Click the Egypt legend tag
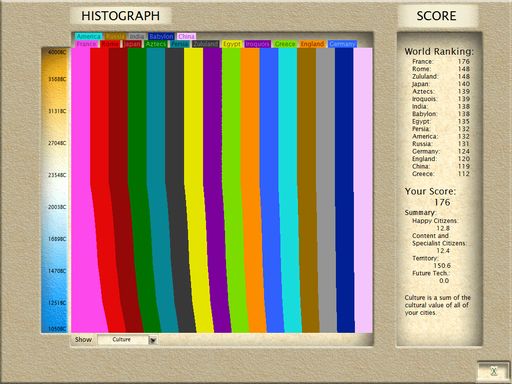This screenshot has height=384, width=512. click(232, 44)
